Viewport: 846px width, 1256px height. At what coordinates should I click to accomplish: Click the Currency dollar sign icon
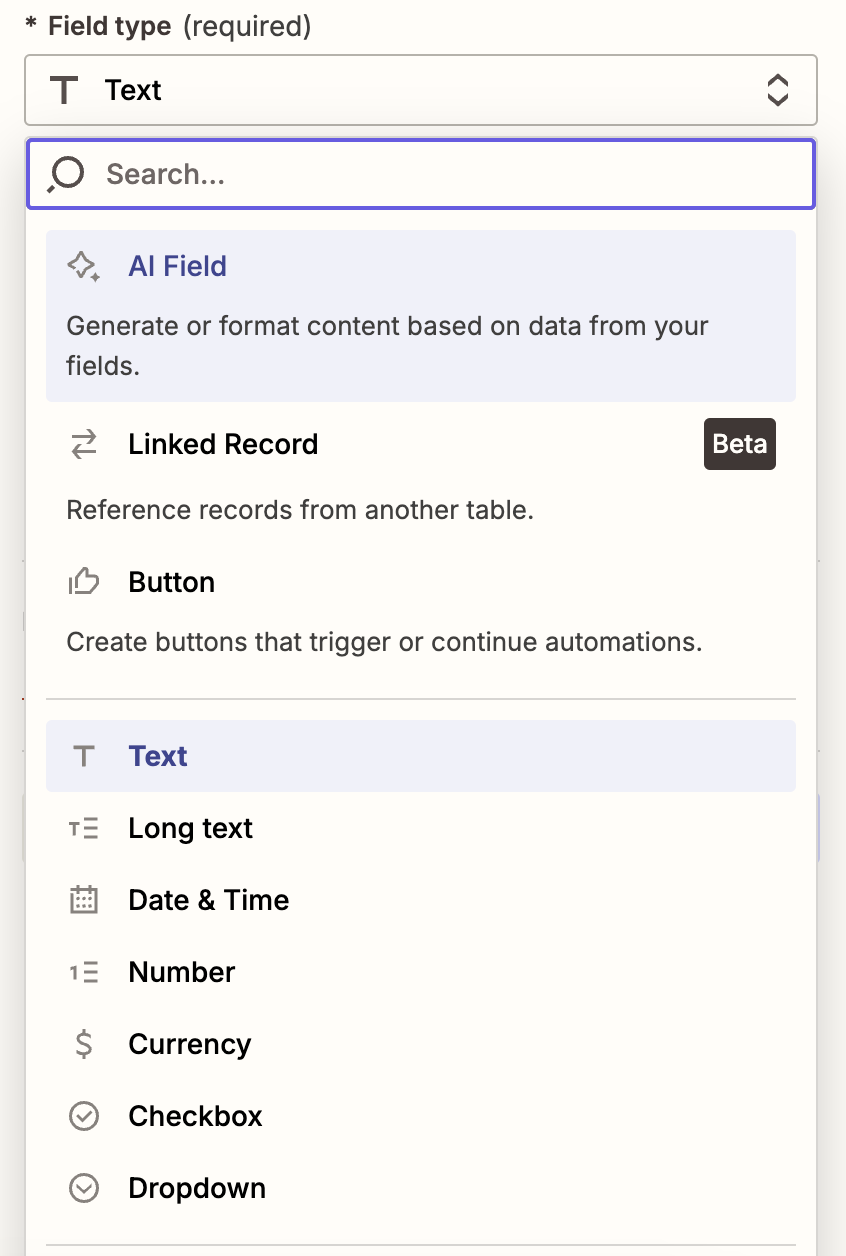point(84,1044)
